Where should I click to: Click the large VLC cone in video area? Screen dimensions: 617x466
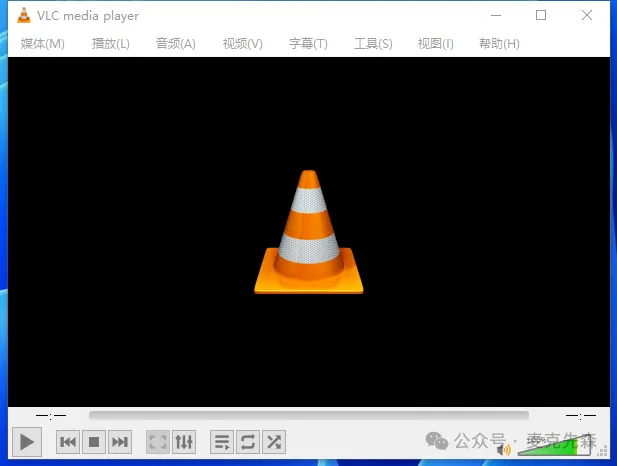coord(309,232)
